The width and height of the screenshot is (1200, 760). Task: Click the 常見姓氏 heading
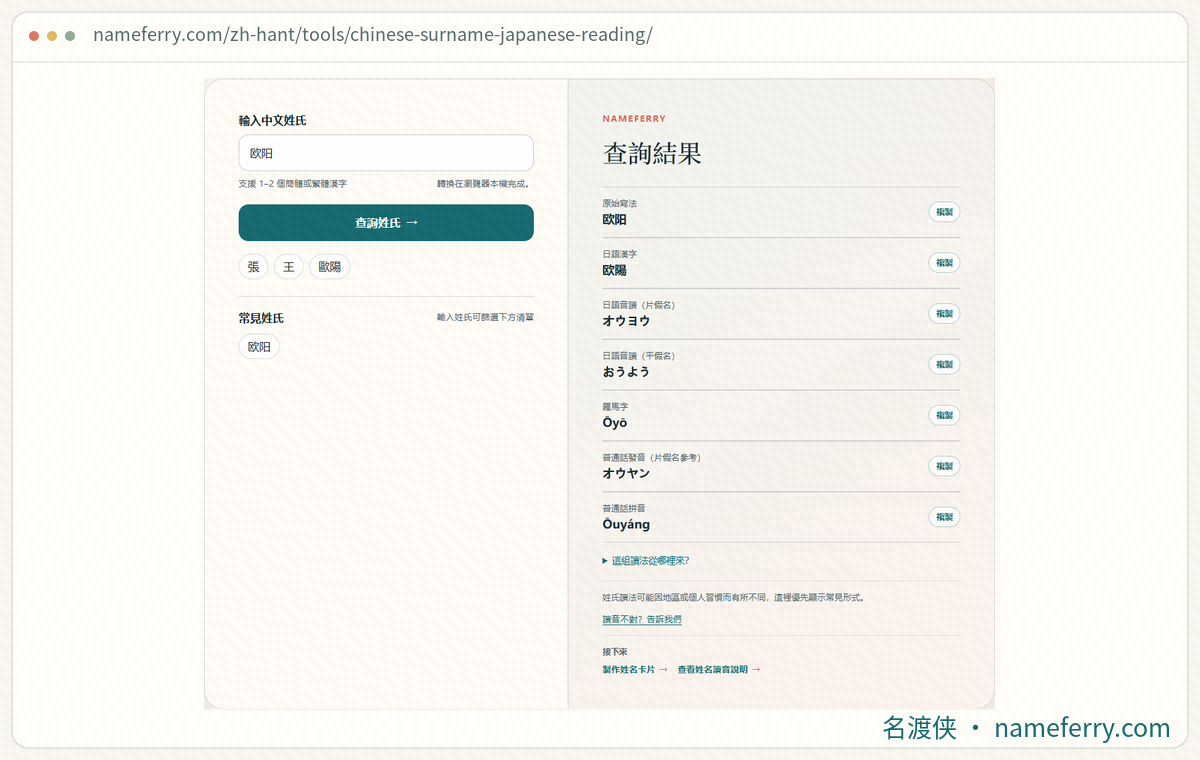[x=261, y=318]
